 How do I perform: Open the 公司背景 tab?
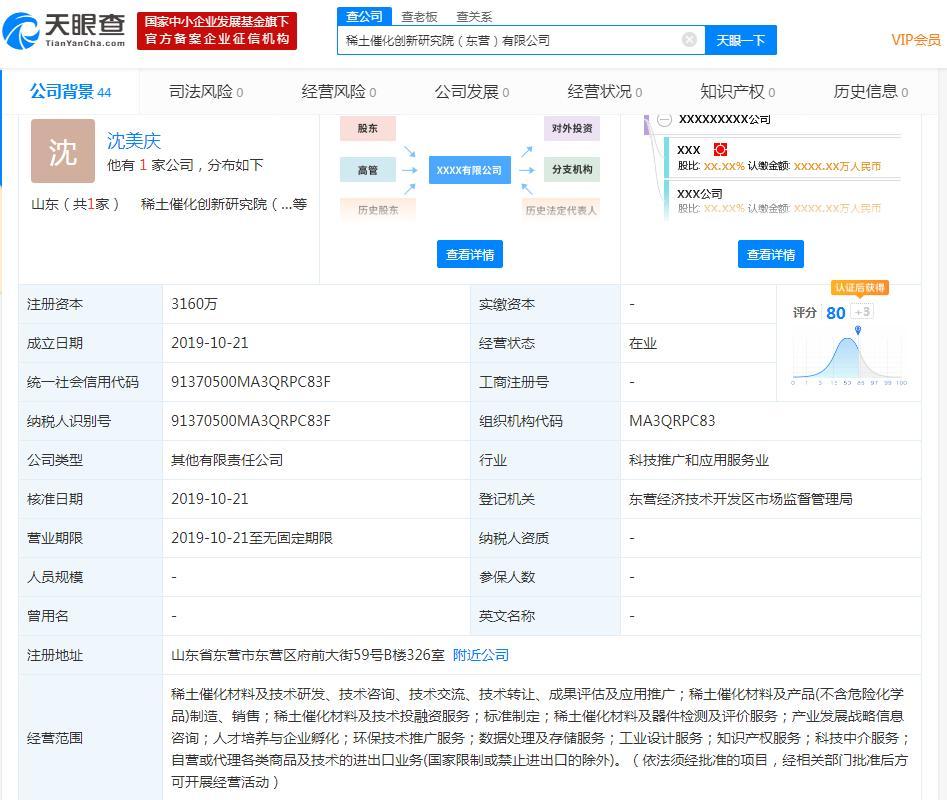click(x=71, y=92)
